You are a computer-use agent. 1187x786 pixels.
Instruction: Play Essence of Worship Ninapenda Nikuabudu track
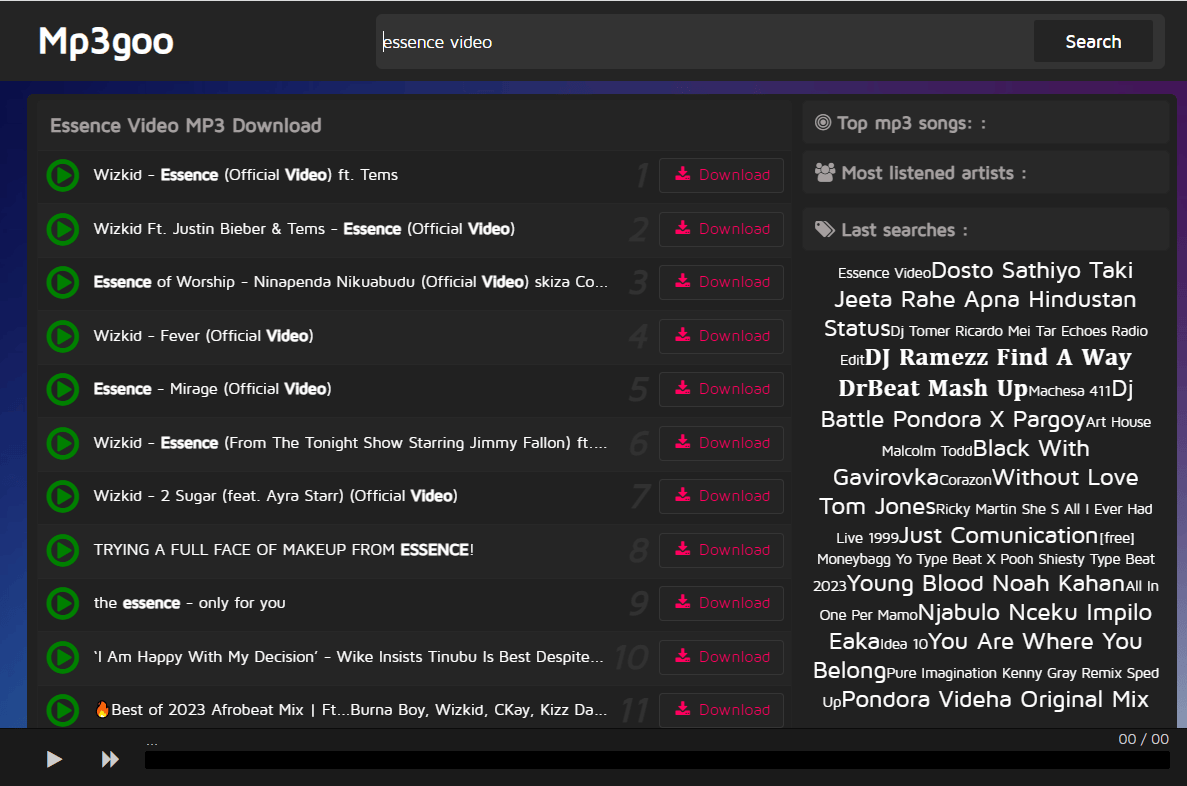pos(63,282)
